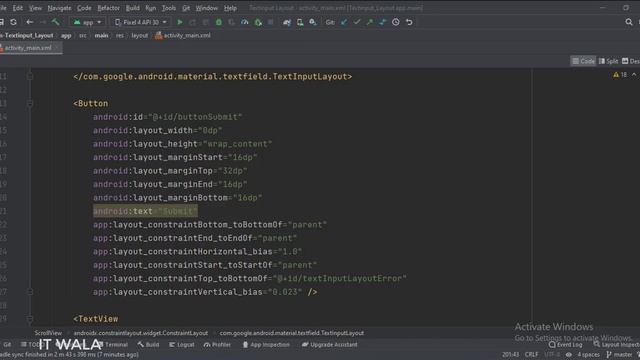Open the Build tool window

tap(149, 344)
